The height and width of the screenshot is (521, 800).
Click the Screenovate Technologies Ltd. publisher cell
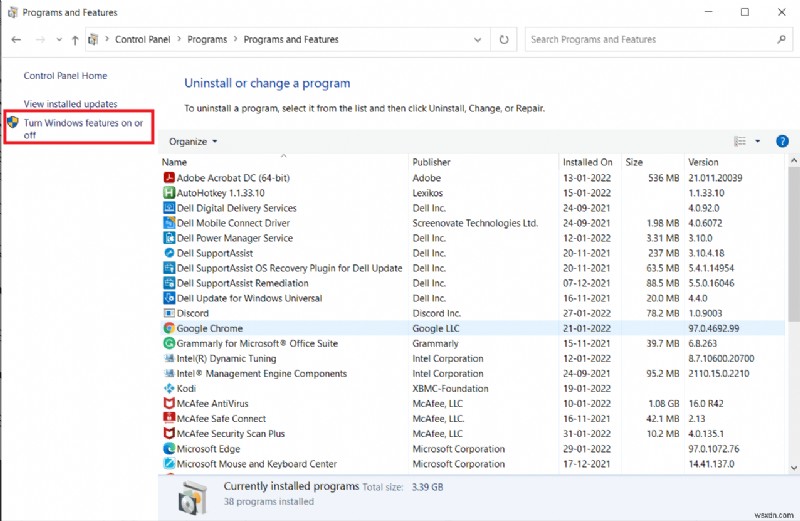pyautogui.click(x=475, y=223)
